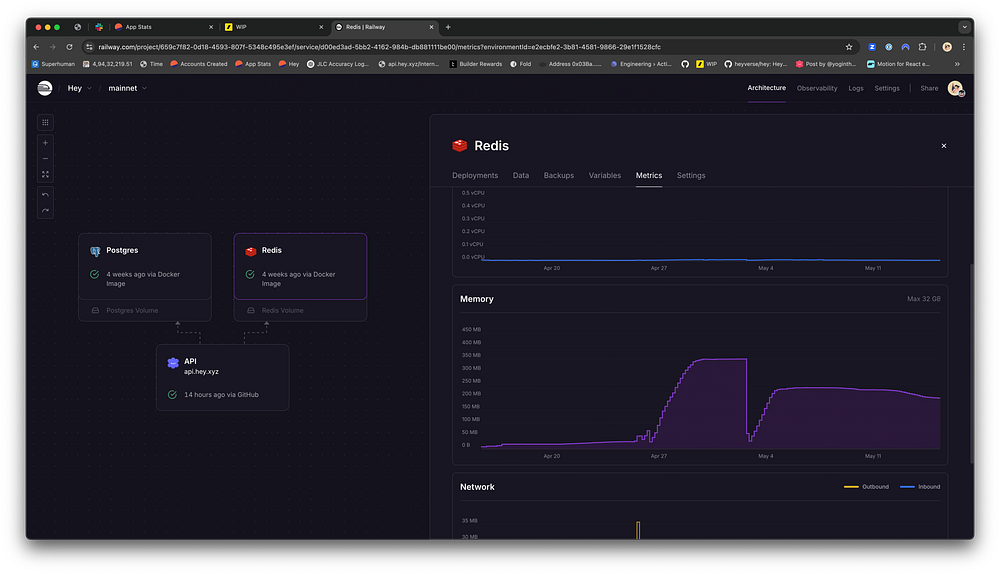Zoom out on the architecture canvas
This screenshot has height=574, width=1000.
(x=45, y=158)
